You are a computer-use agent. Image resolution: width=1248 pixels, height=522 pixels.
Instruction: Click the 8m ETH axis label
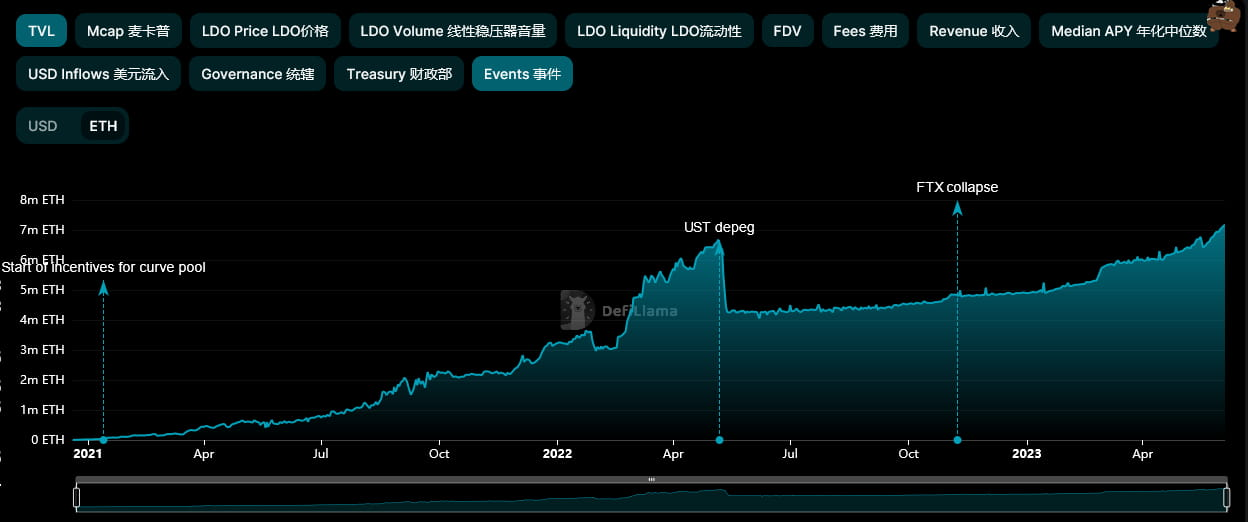coord(42,200)
